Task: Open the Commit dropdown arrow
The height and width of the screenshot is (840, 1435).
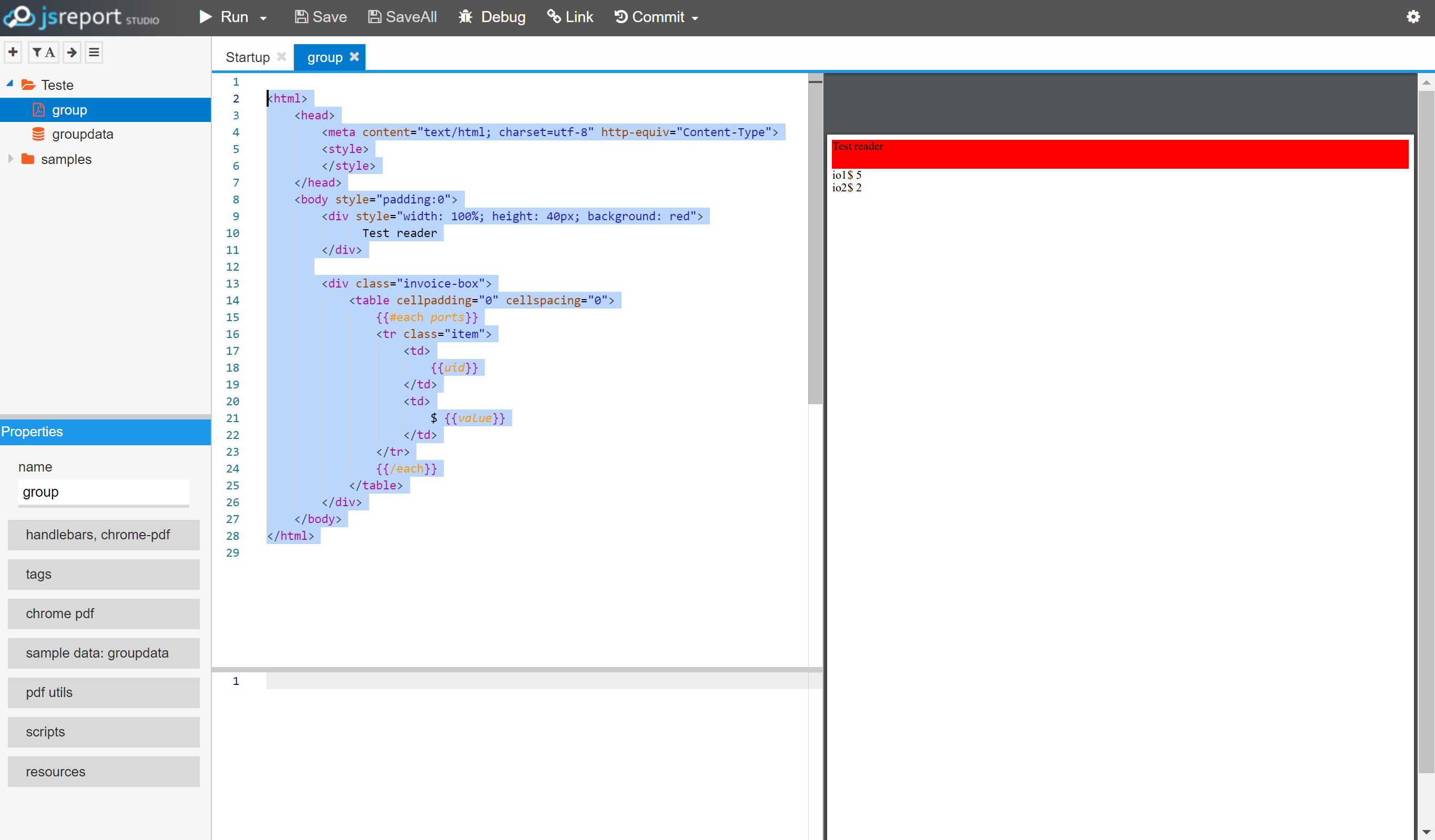Action: coord(695,18)
